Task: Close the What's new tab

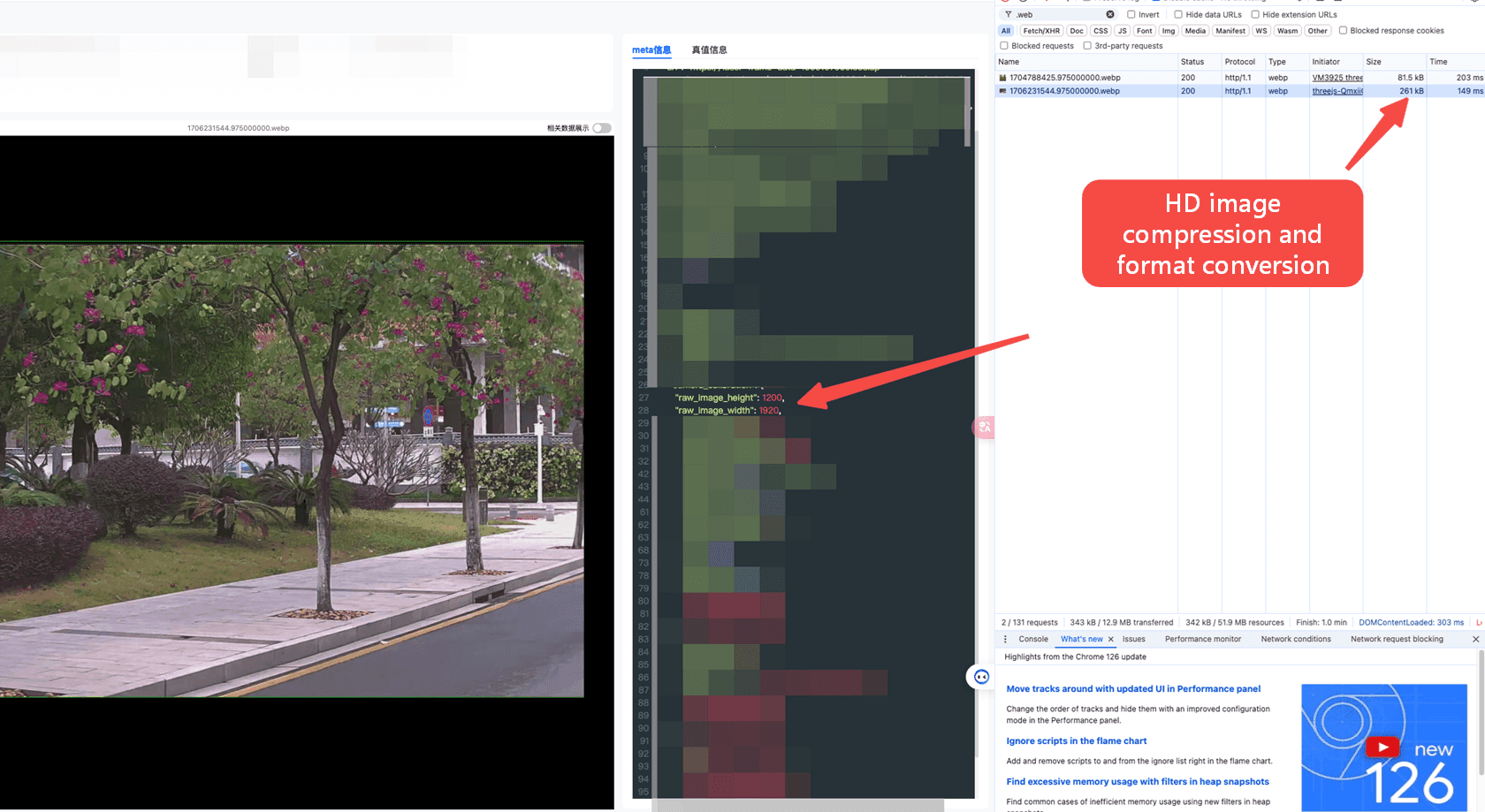Action: 1111,639
